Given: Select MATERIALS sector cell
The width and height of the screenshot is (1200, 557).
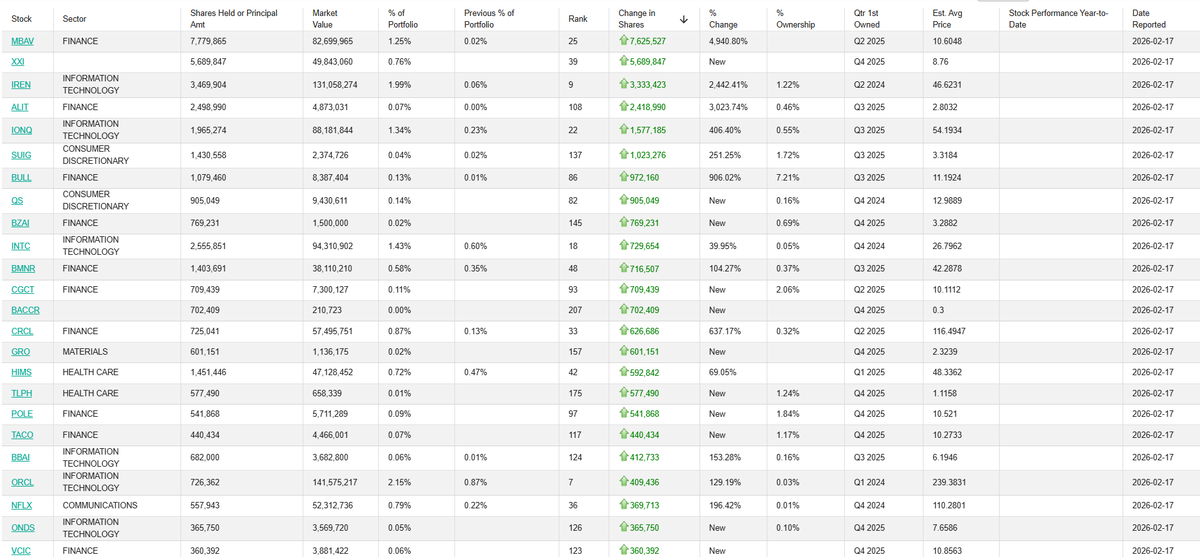Looking at the screenshot, I should tap(84, 351).
